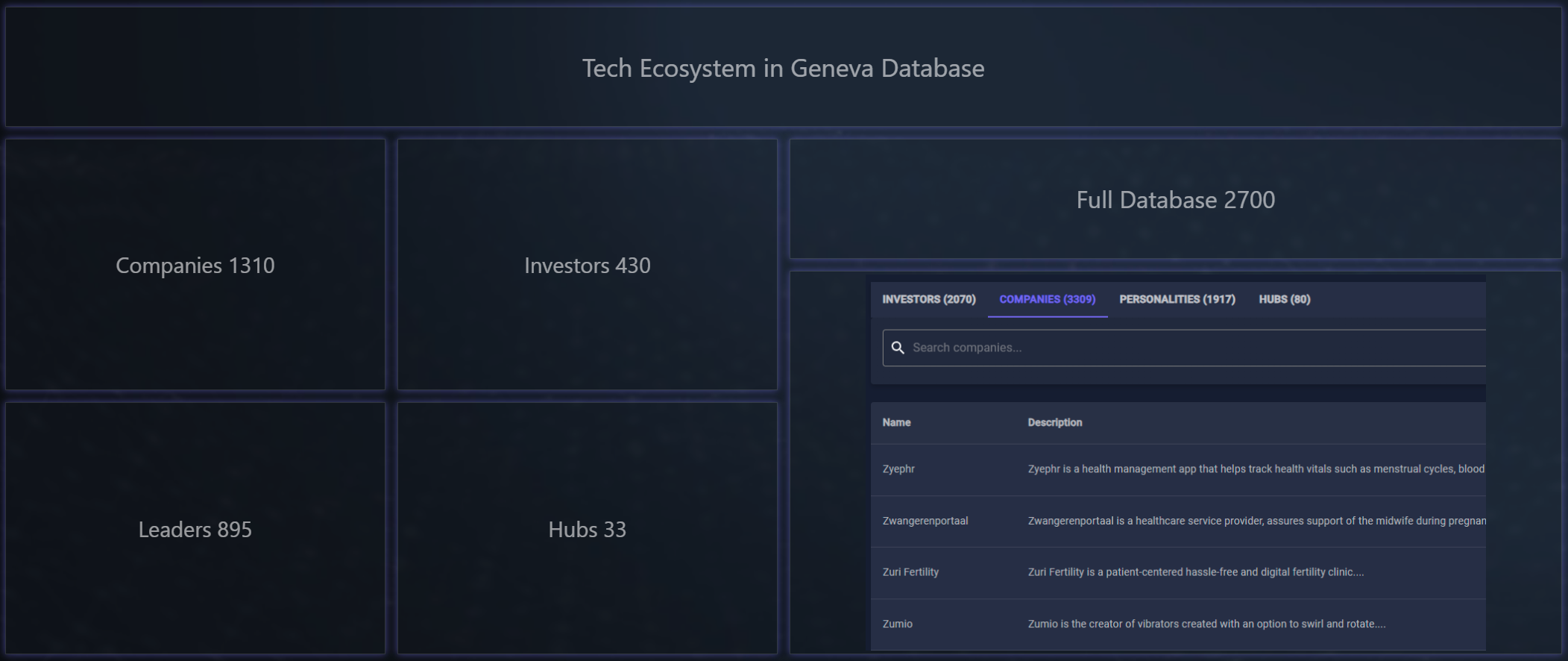Open the Personalities (1917) tab

1177,299
